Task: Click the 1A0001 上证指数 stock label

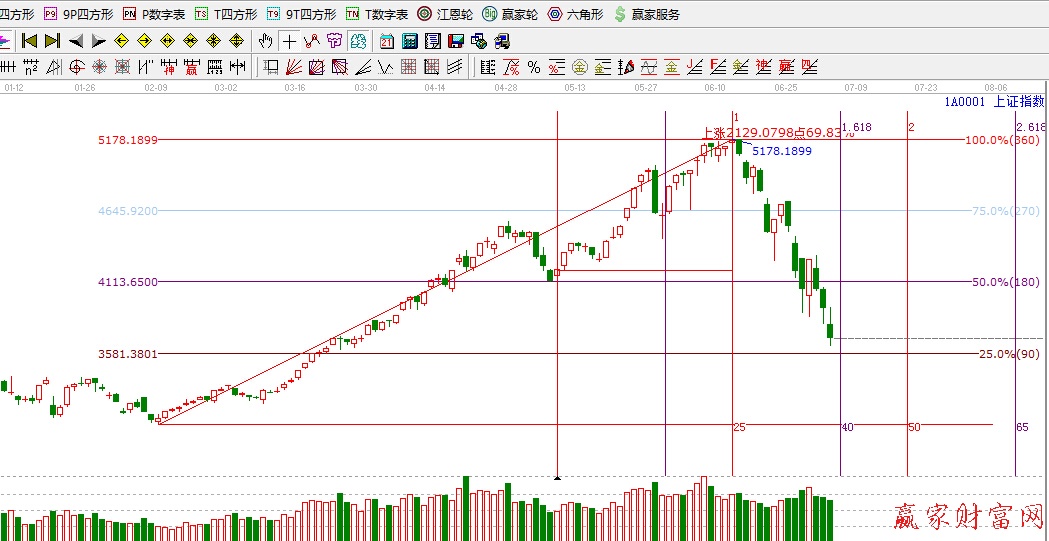Action: point(994,102)
